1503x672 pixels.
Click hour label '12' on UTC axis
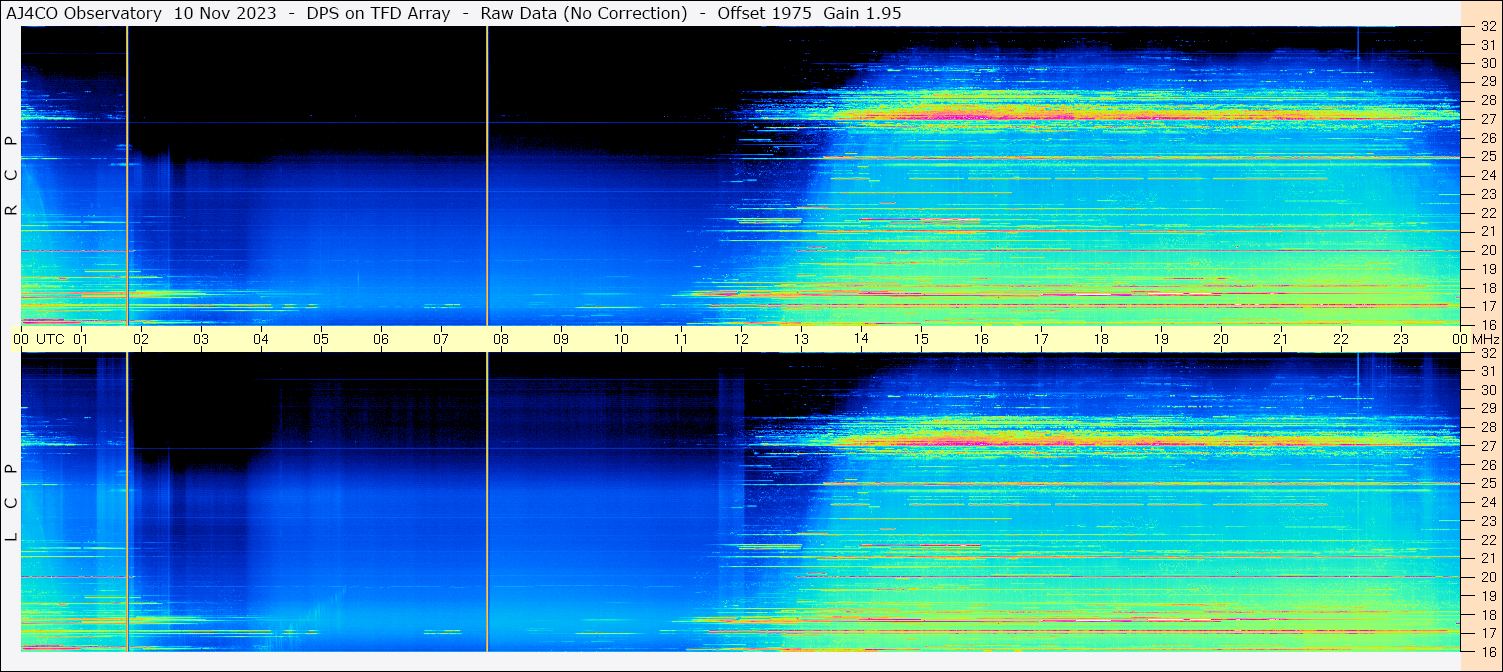point(741,339)
